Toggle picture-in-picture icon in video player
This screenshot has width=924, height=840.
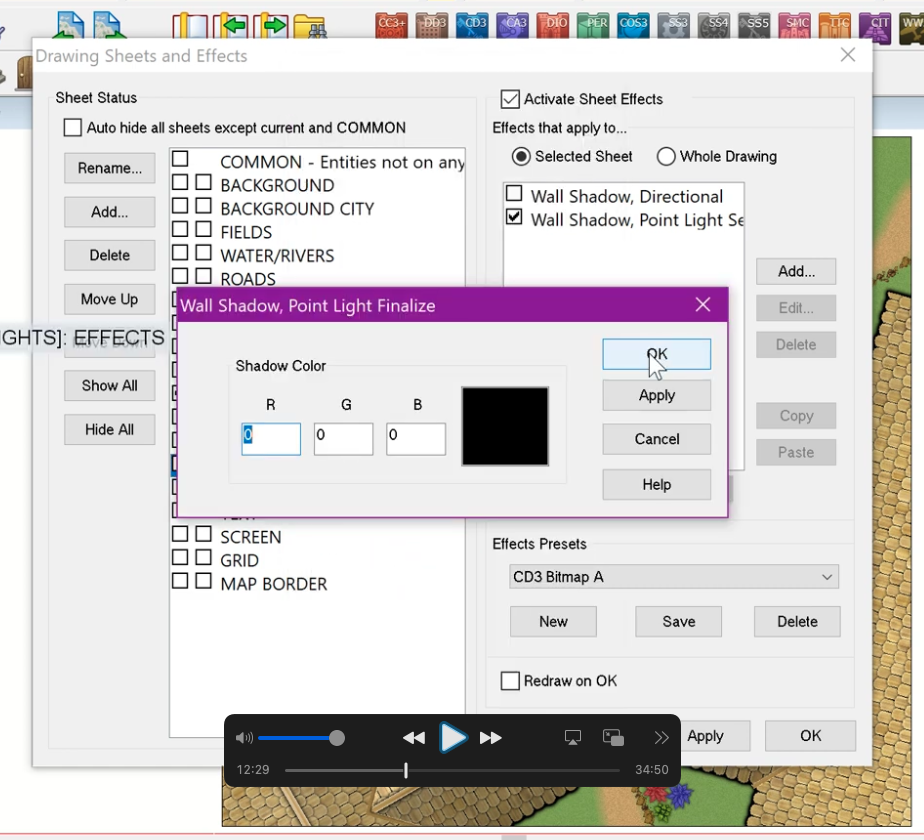(x=614, y=738)
